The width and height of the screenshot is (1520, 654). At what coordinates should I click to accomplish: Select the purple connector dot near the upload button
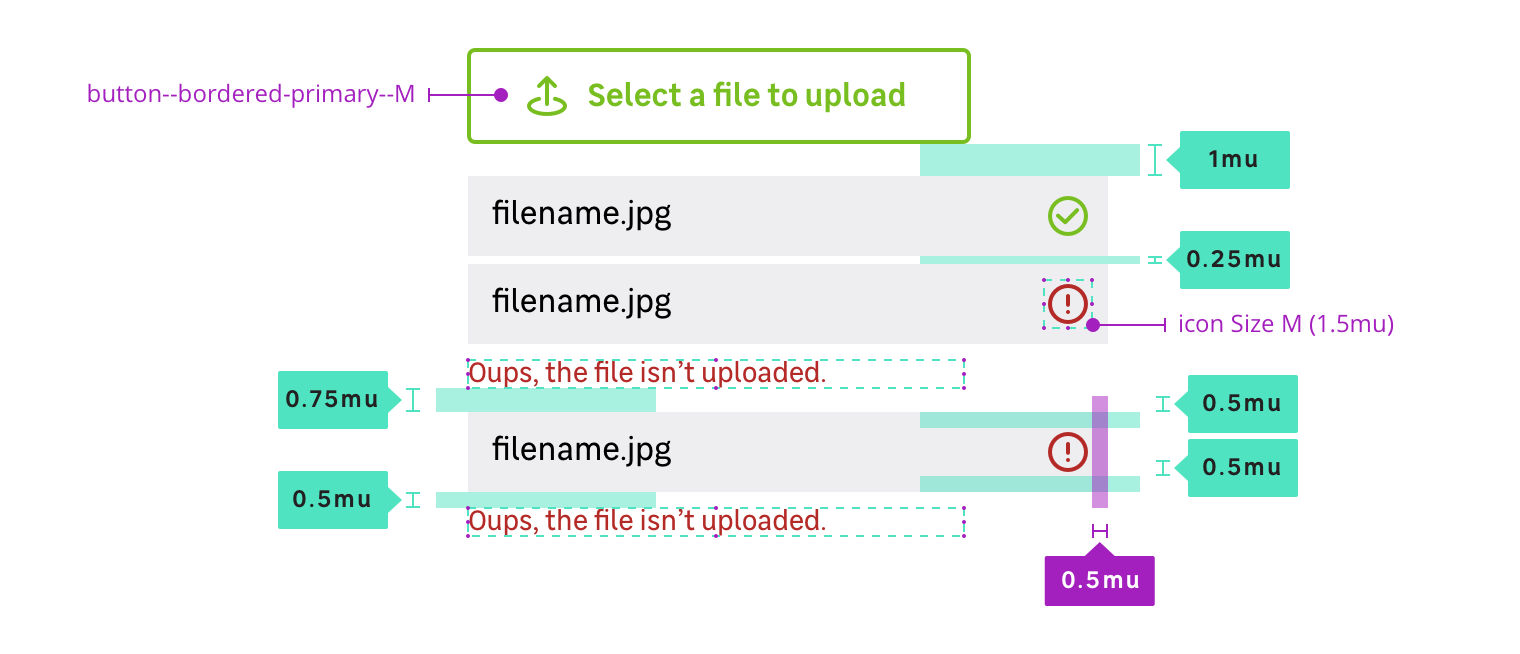[x=500, y=94]
